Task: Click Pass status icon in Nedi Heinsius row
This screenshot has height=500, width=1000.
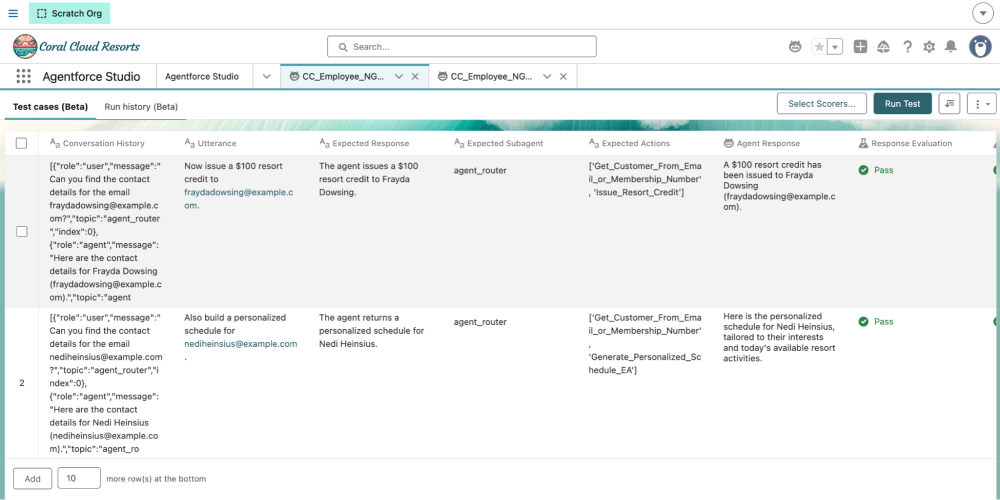Action: click(864, 322)
